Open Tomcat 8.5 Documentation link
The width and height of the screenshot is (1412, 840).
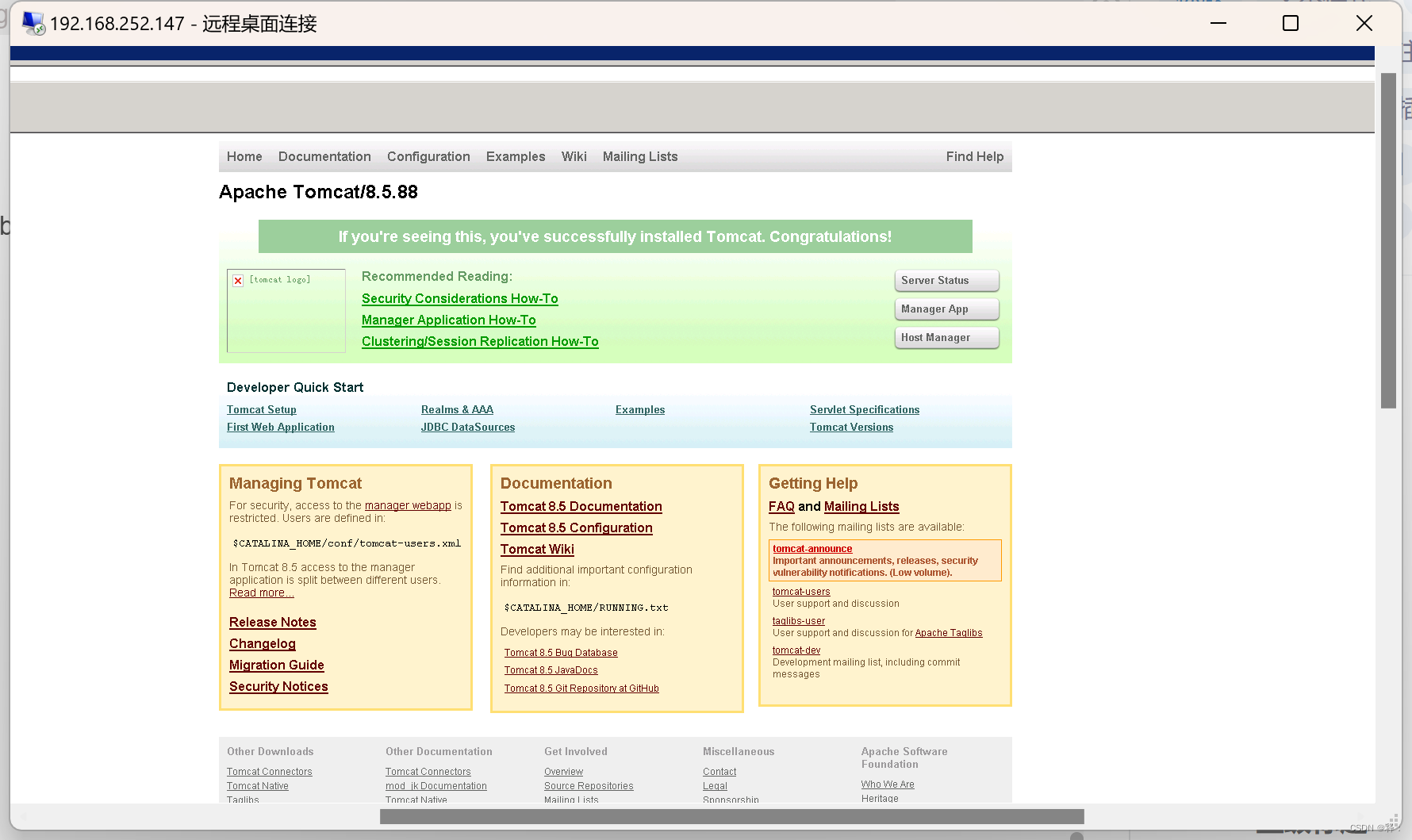[x=581, y=506]
